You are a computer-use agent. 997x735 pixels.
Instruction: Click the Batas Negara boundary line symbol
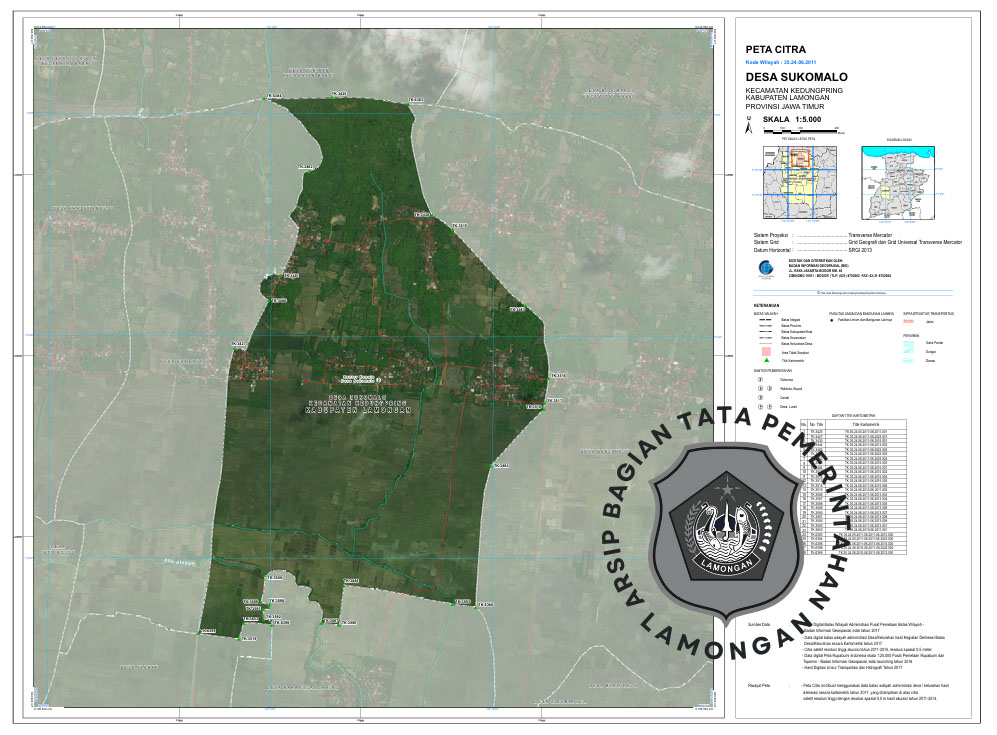pyautogui.click(x=766, y=319)
